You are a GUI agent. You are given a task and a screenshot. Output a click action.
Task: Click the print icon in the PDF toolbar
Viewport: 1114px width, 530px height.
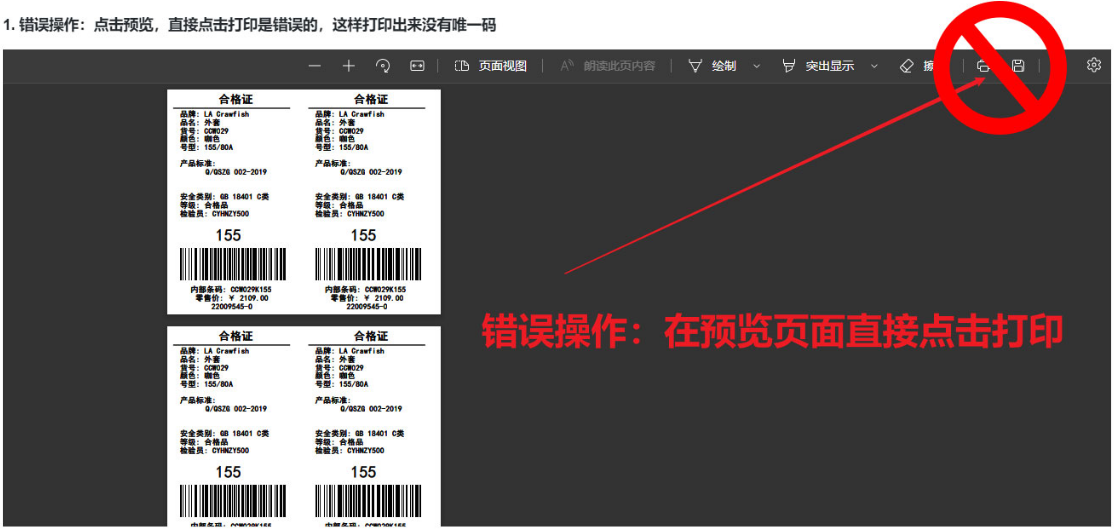(x=983, y=66)
